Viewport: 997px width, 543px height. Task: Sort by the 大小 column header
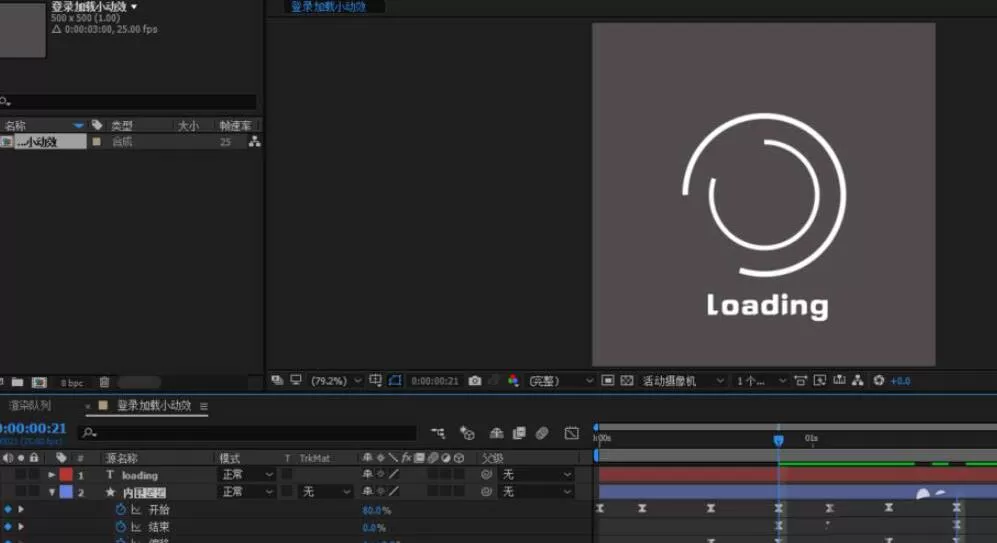click(188, 125)
